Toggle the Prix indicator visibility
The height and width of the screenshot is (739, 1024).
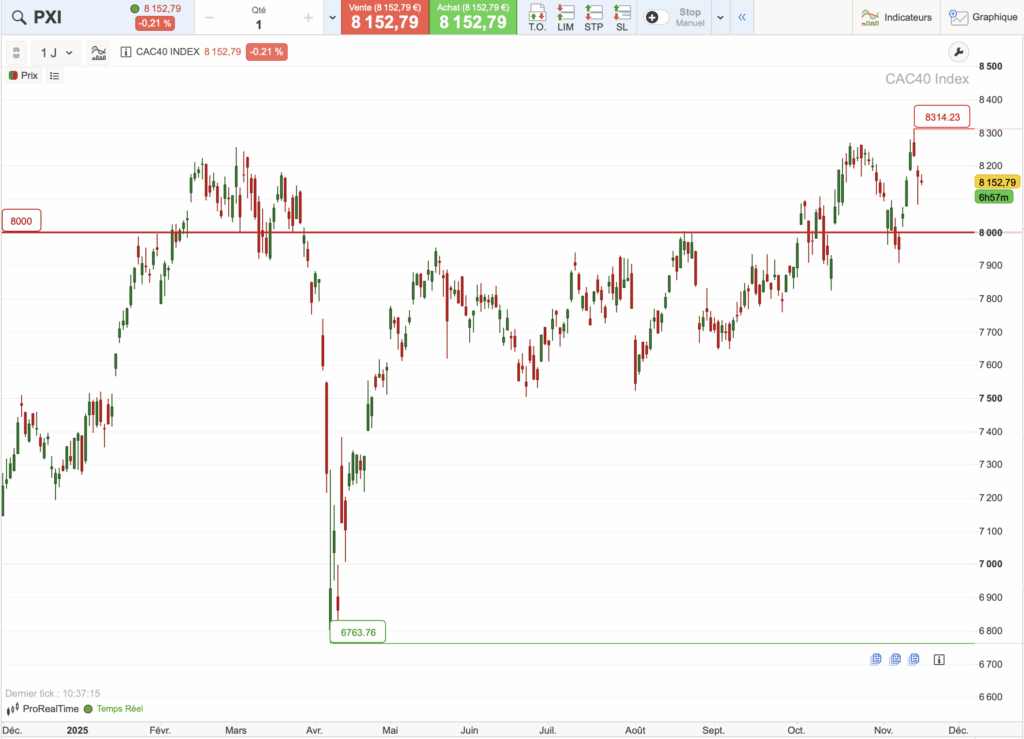(22, 75)
